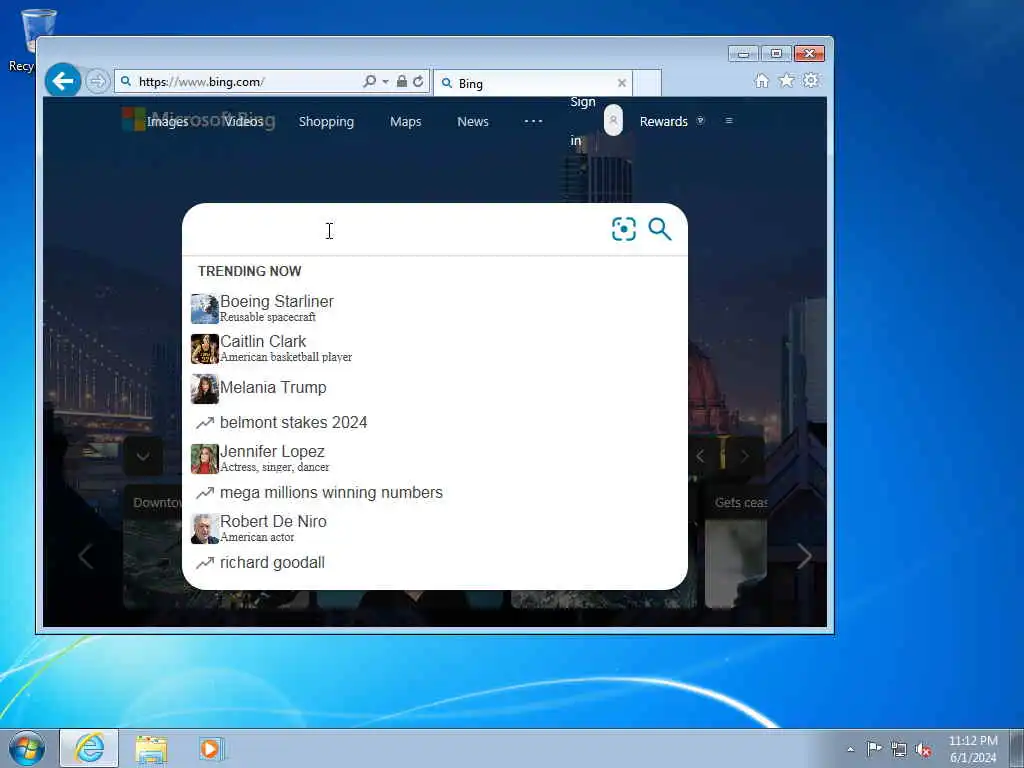Open the IE Tools gear icon
Screen dimensions: 1024x768
coord(810,80)
